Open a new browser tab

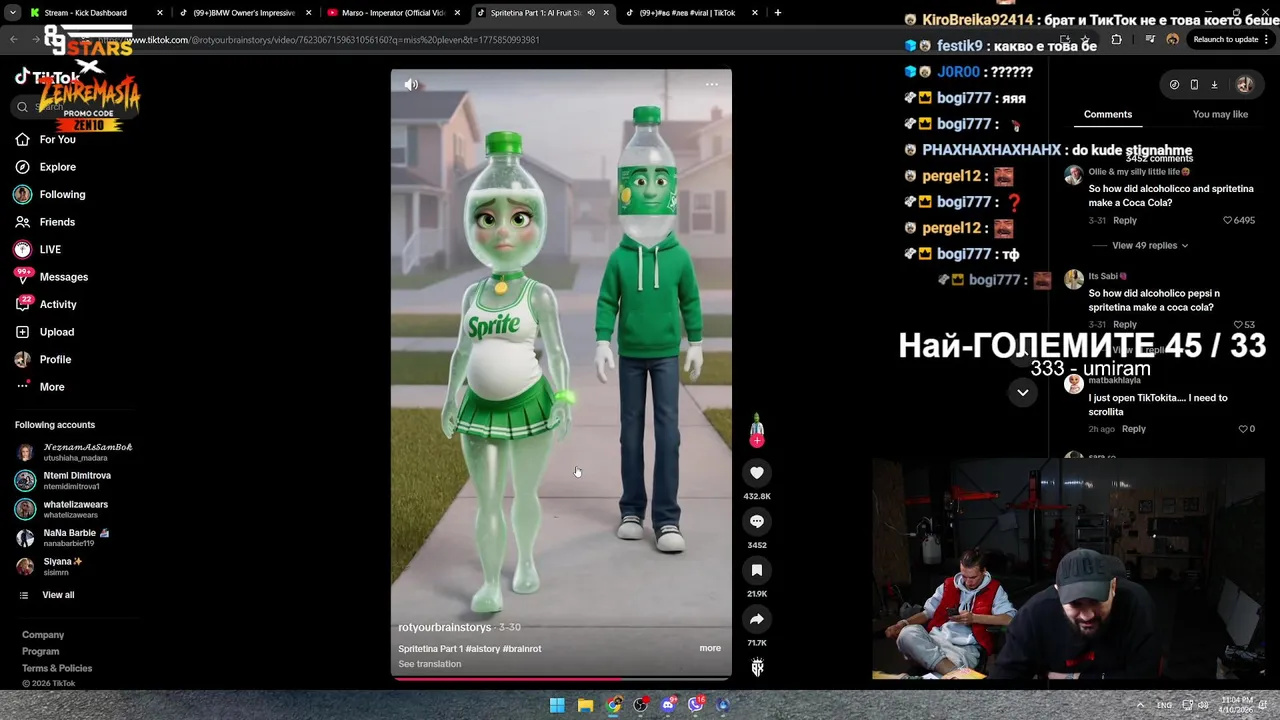click(x=778, y=13)
